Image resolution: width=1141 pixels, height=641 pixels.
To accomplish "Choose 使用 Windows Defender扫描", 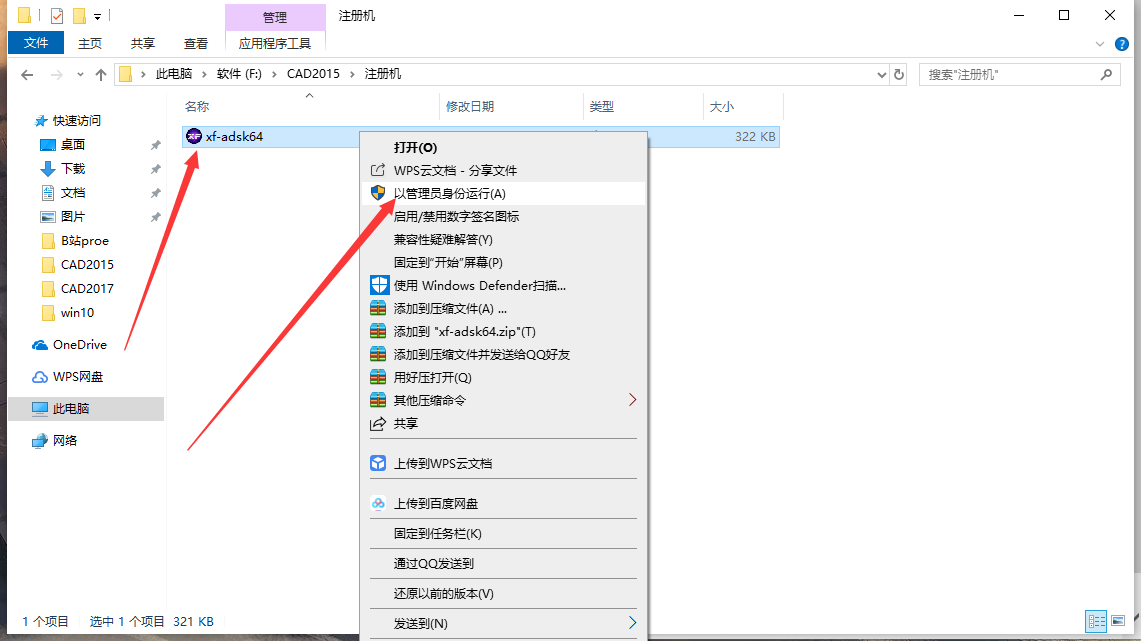I will tap(504, 285).
